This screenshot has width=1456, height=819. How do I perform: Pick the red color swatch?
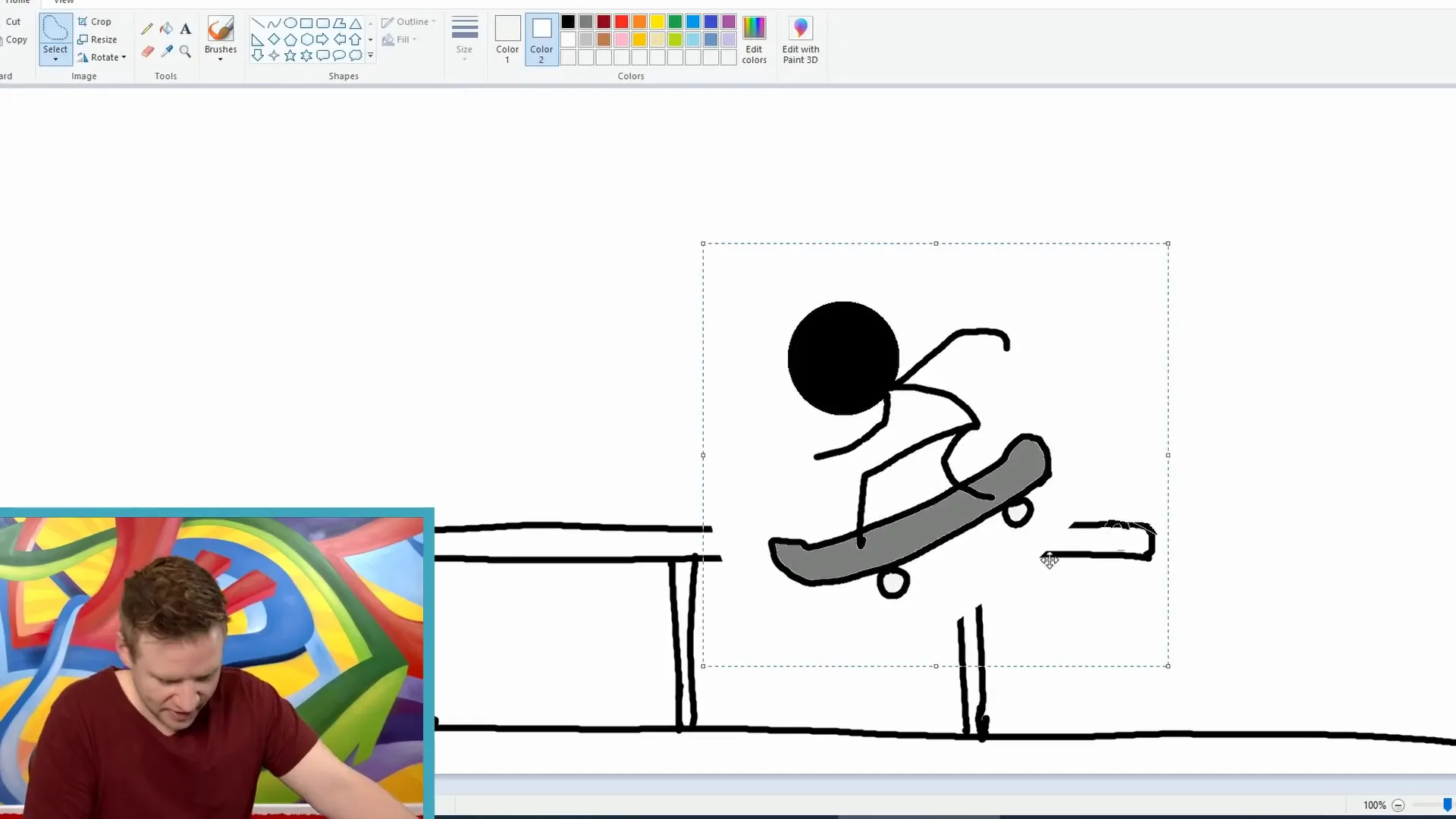[x=622, y=21]
